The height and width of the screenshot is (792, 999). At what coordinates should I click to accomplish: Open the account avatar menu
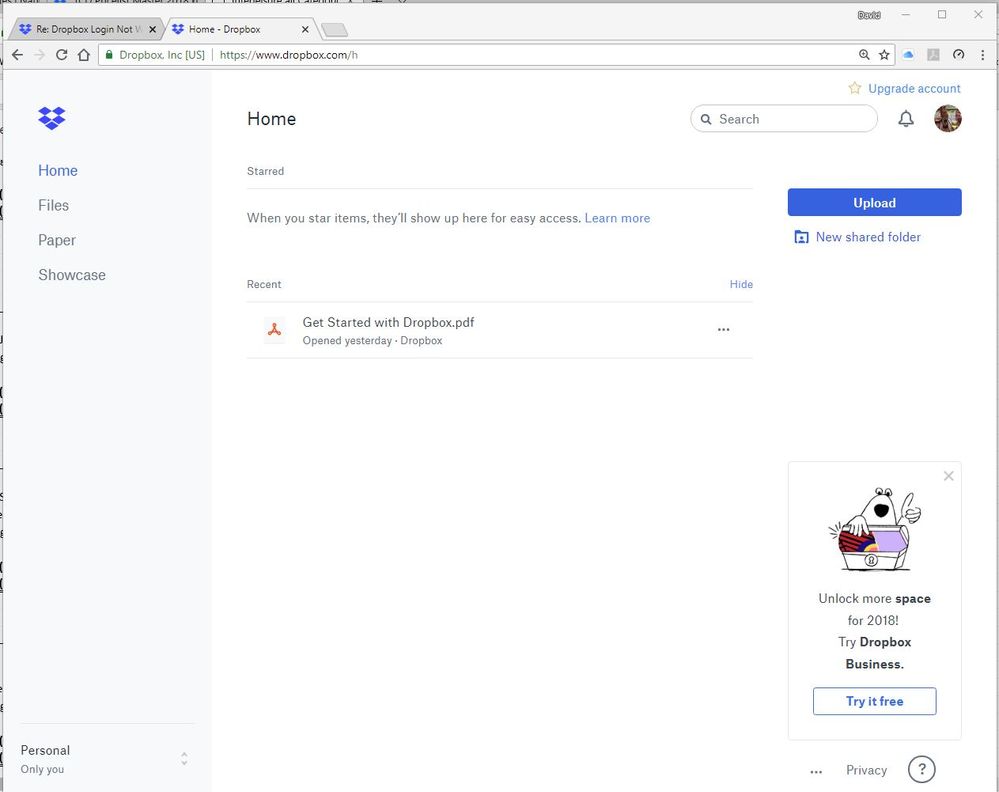(947, 119)
